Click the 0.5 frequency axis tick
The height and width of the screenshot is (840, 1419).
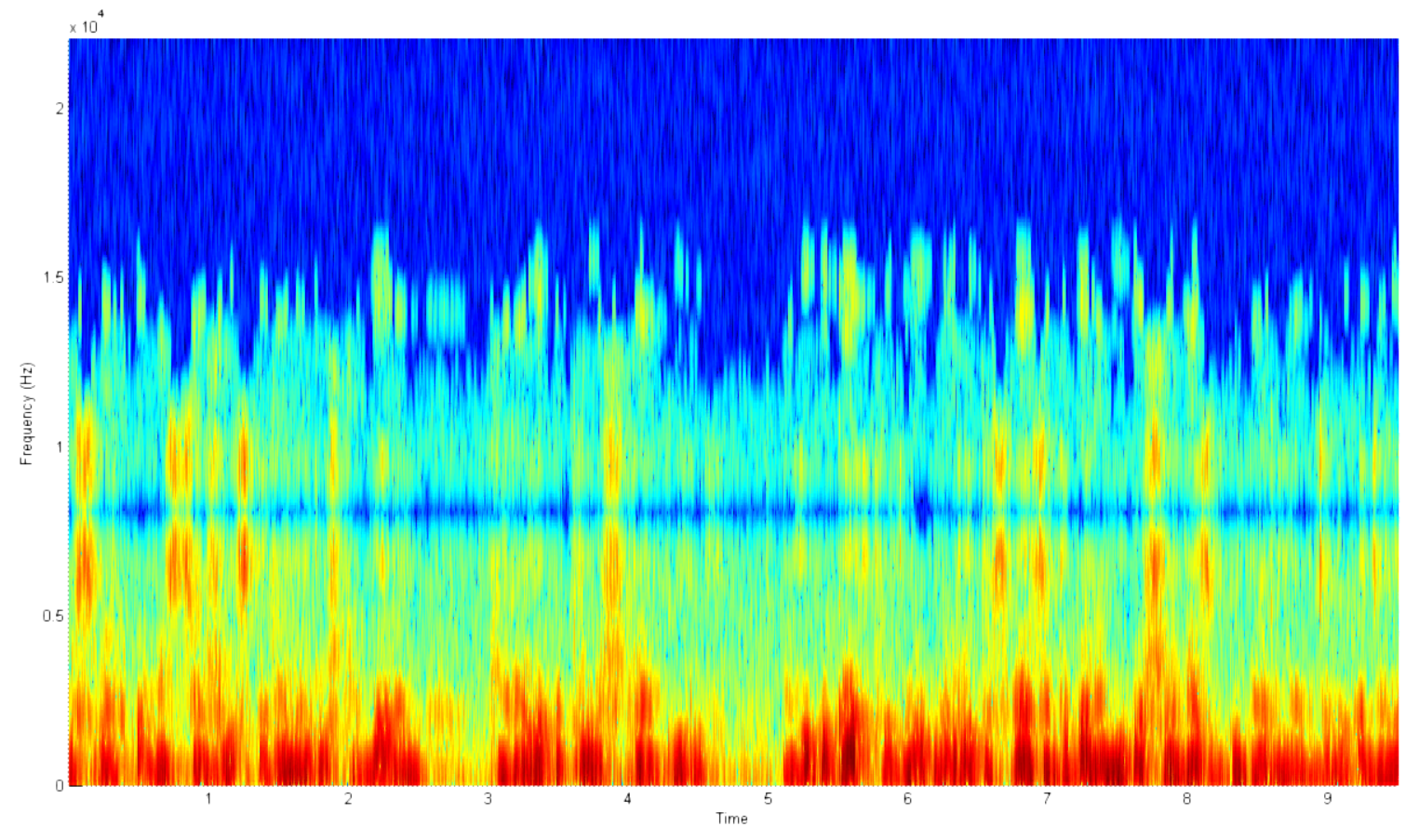point(54,616)
